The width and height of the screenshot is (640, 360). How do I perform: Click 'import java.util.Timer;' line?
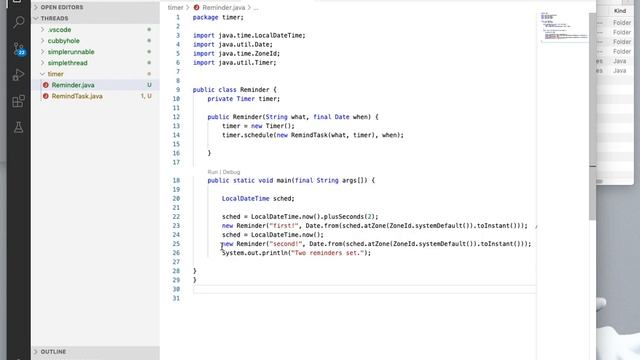[x=234, y=62]
